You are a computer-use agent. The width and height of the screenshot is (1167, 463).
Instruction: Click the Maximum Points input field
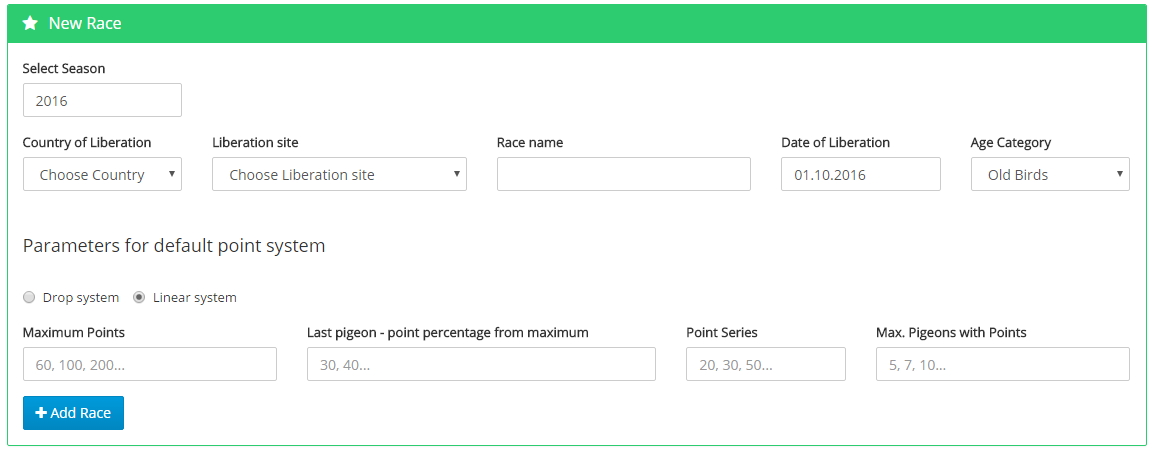(149, 365)
